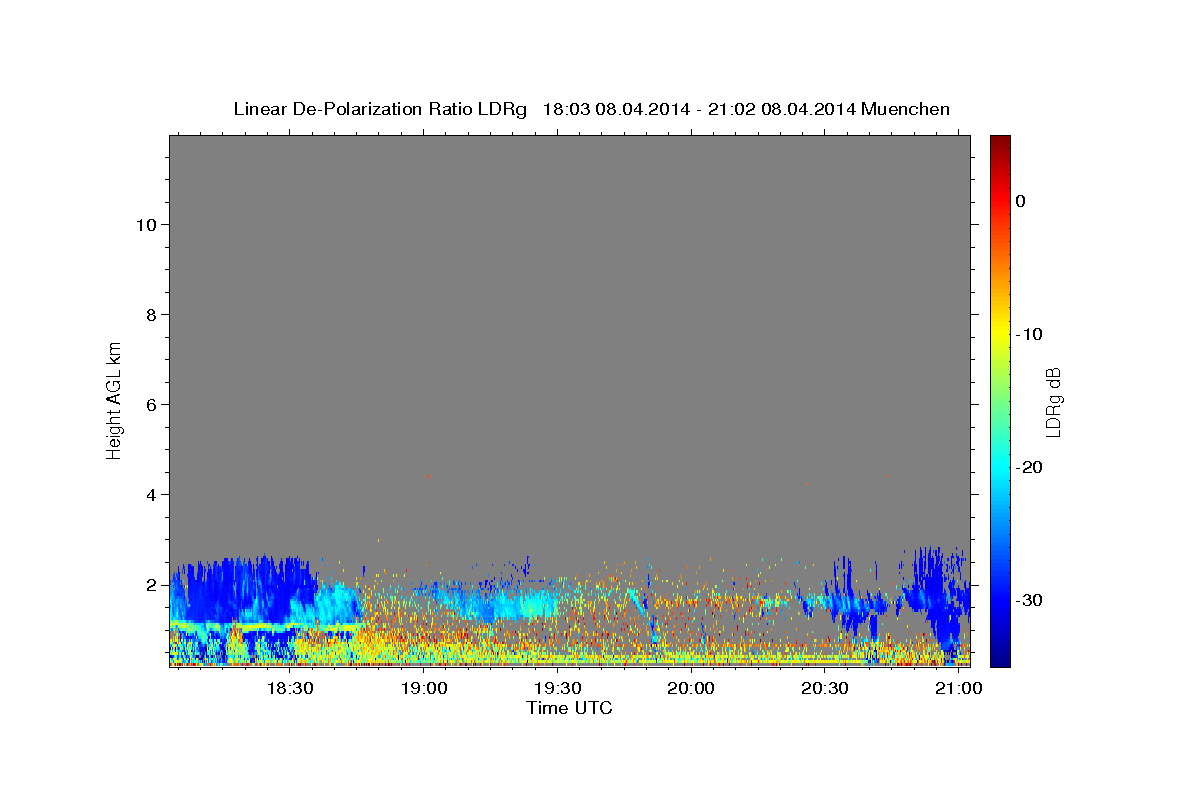This screenshot has width=1200, height=800.
Task: Click the dark red top of the colorbar
Action: pyautogui.click(x=1000, y=145)
